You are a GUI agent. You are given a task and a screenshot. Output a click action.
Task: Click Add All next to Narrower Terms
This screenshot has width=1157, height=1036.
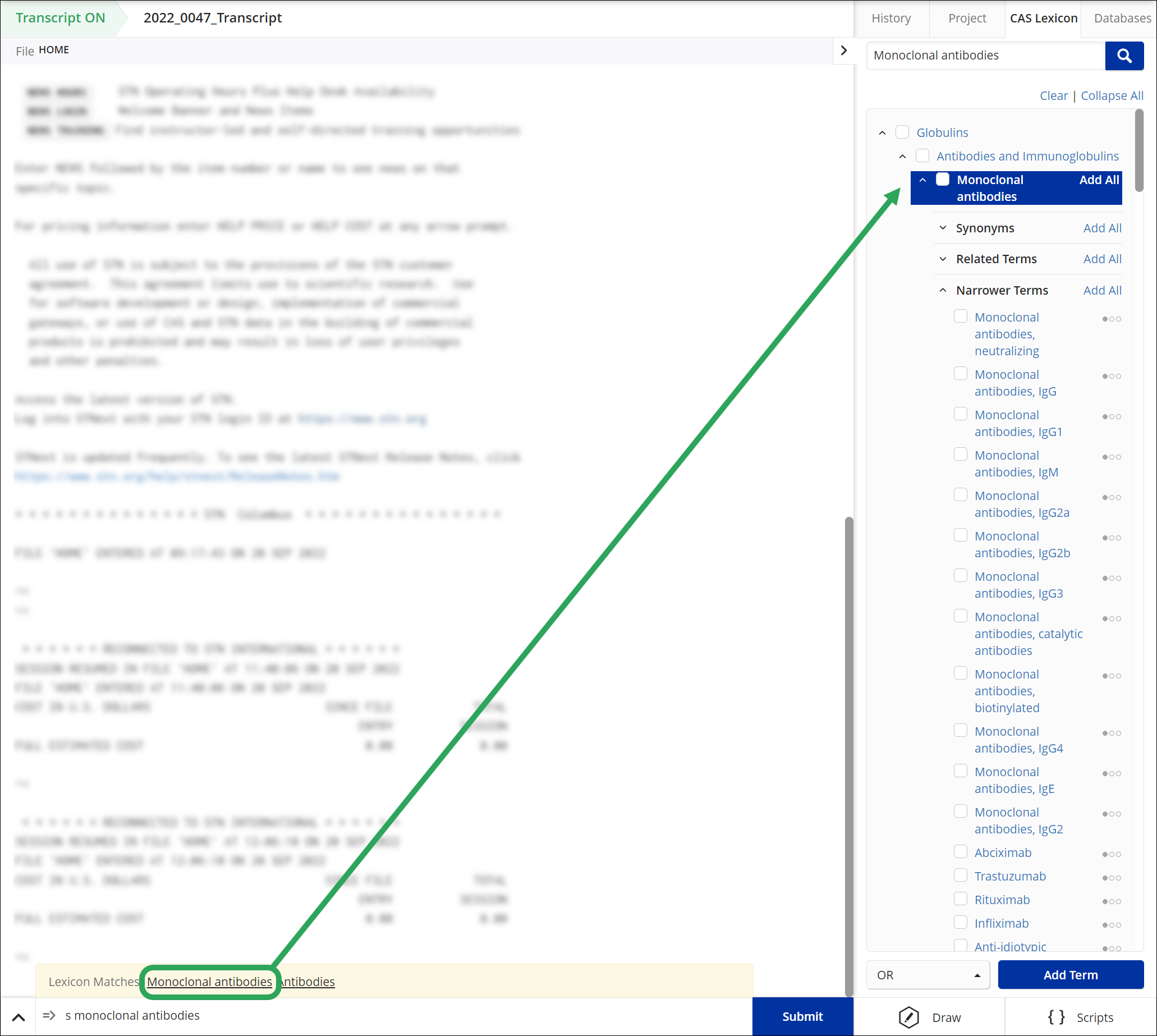coord(1103,291)
